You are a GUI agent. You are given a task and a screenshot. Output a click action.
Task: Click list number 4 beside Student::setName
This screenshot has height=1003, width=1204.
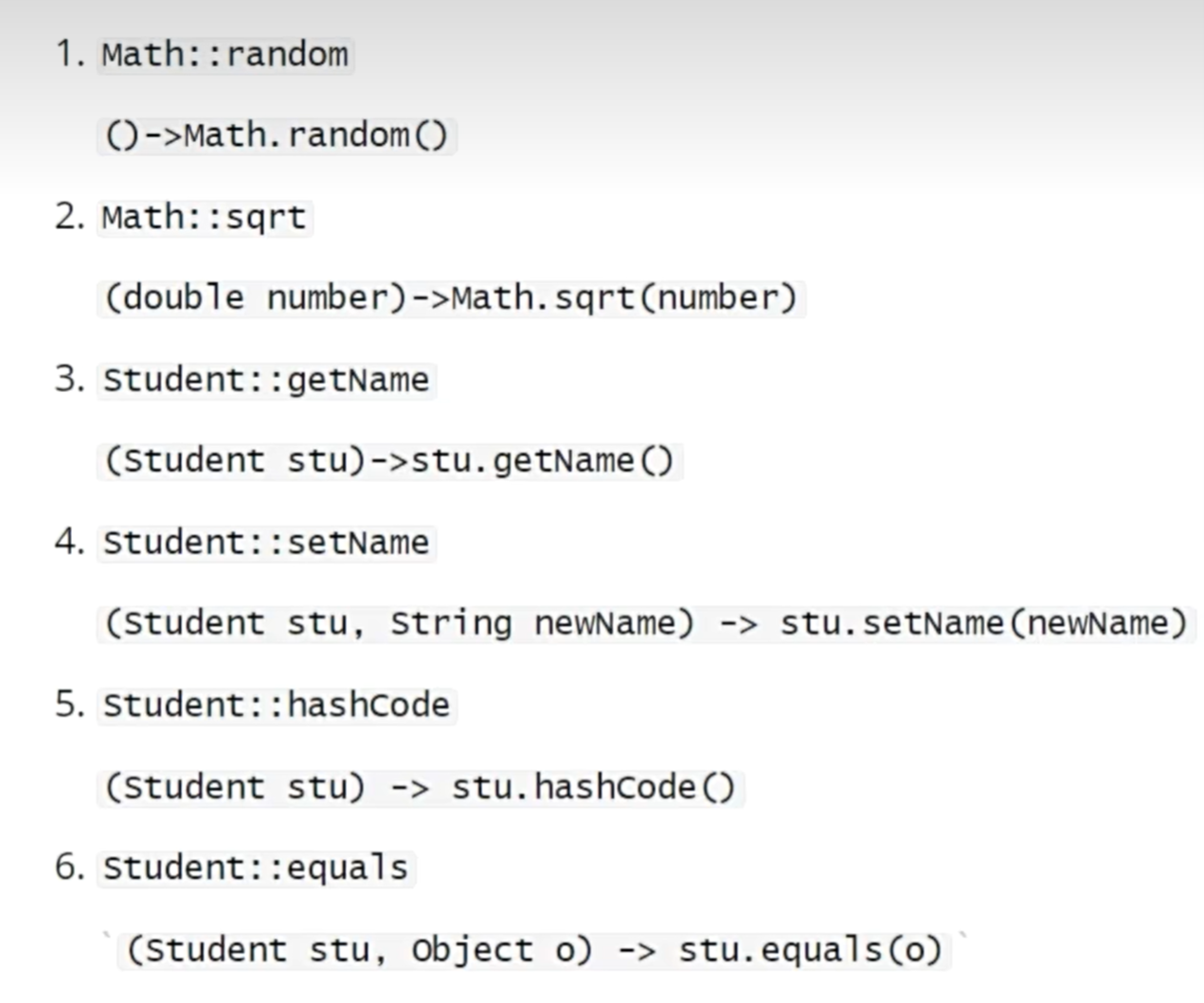[68, 542]
